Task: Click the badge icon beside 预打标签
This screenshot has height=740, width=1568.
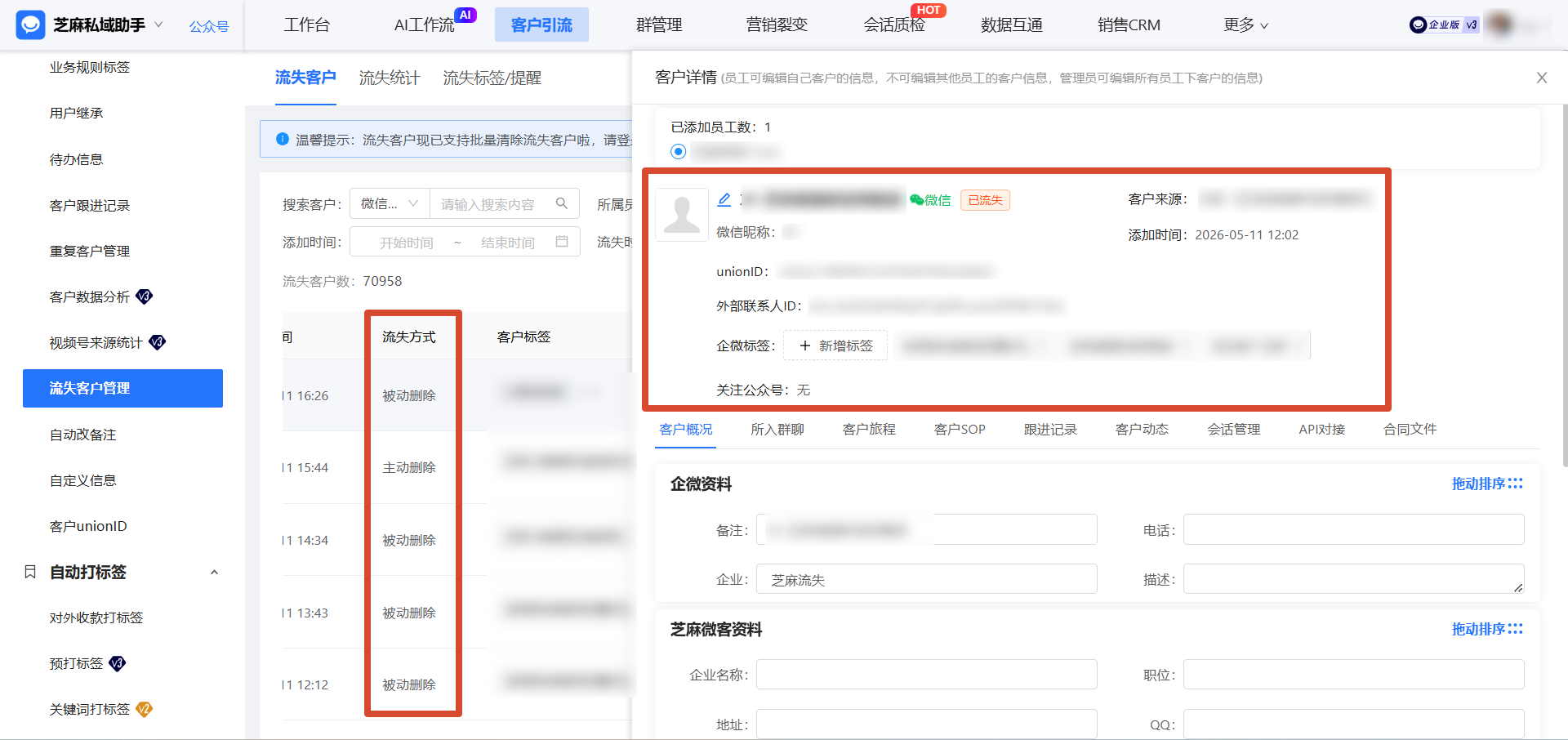Action: (x=118, y=663)
